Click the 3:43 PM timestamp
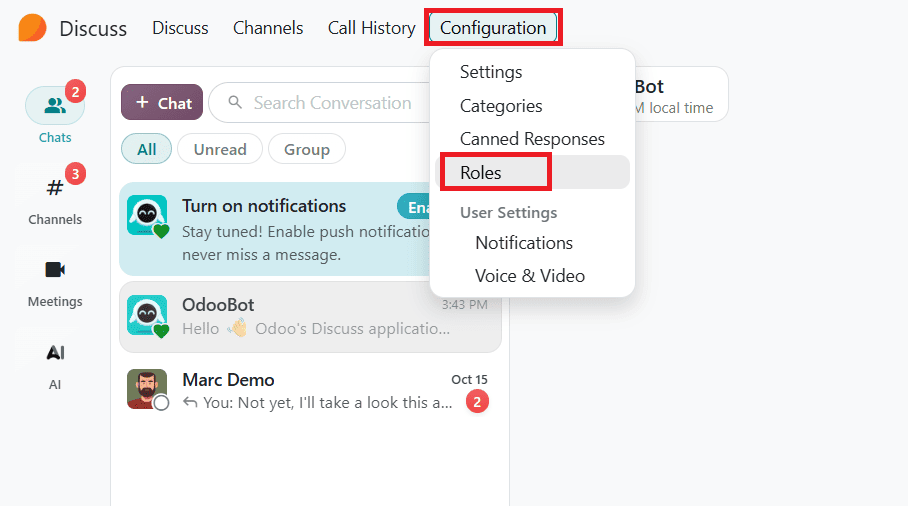This screenshot has width=908, height=506. click(464, 305)
